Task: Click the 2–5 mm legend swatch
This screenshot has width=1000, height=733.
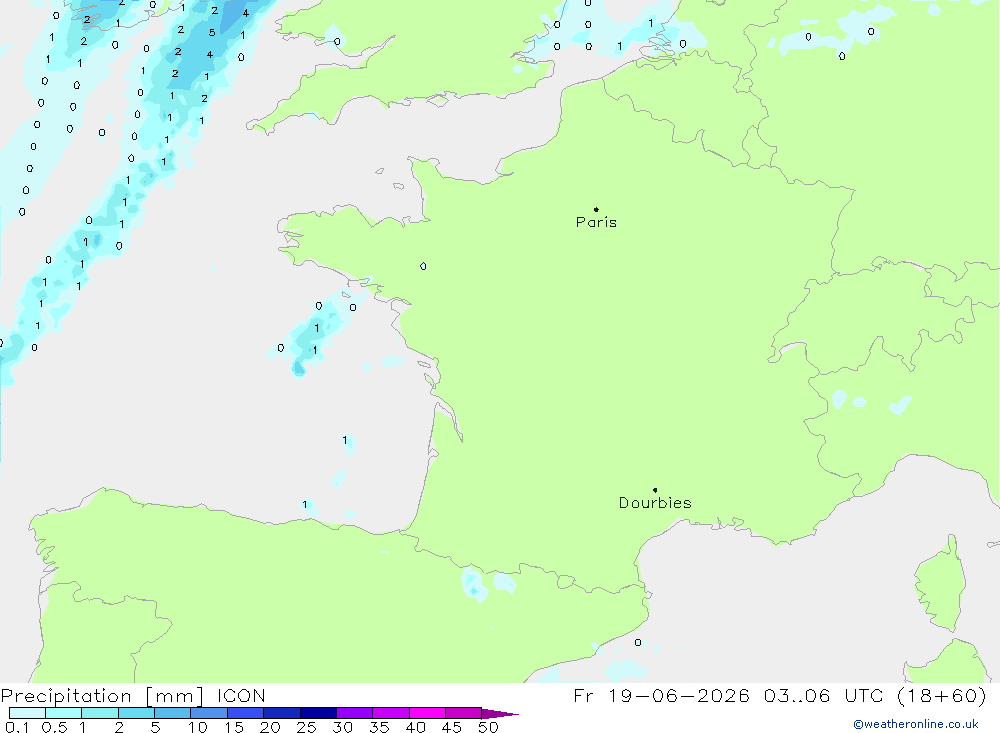Action: coord(136,713)
